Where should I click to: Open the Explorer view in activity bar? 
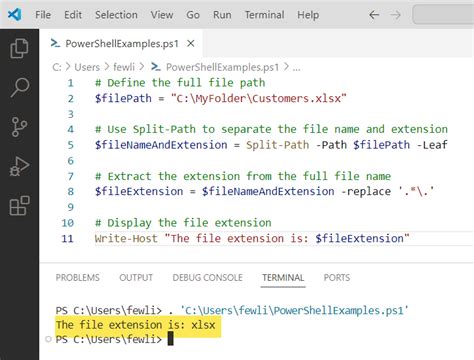tap(19, 49)
